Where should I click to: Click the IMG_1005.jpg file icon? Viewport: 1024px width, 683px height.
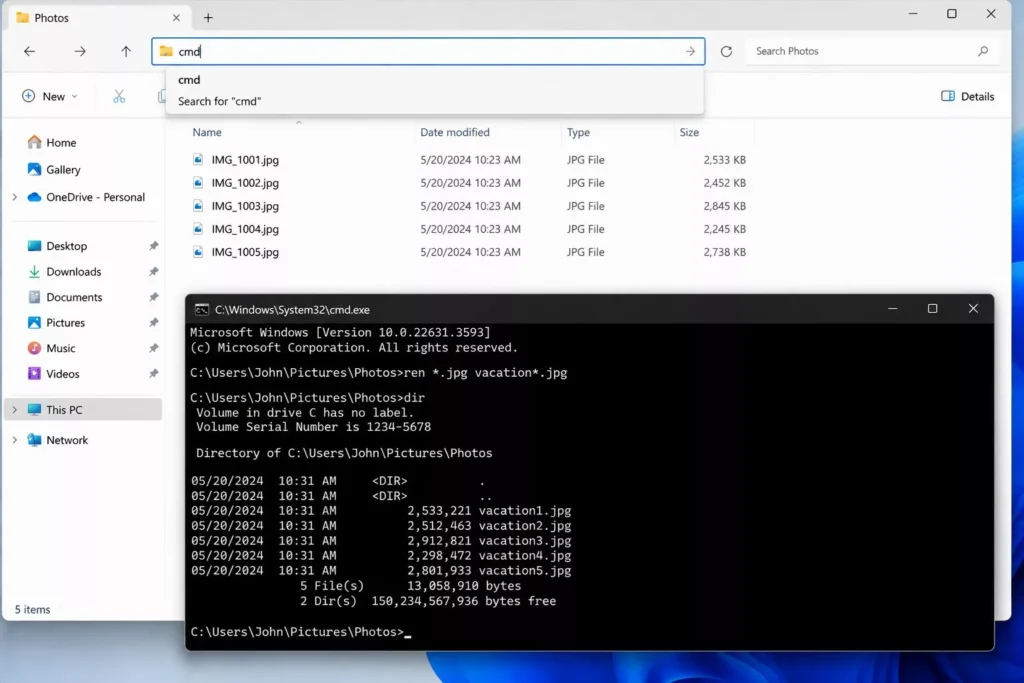click(x=198, y=252)
